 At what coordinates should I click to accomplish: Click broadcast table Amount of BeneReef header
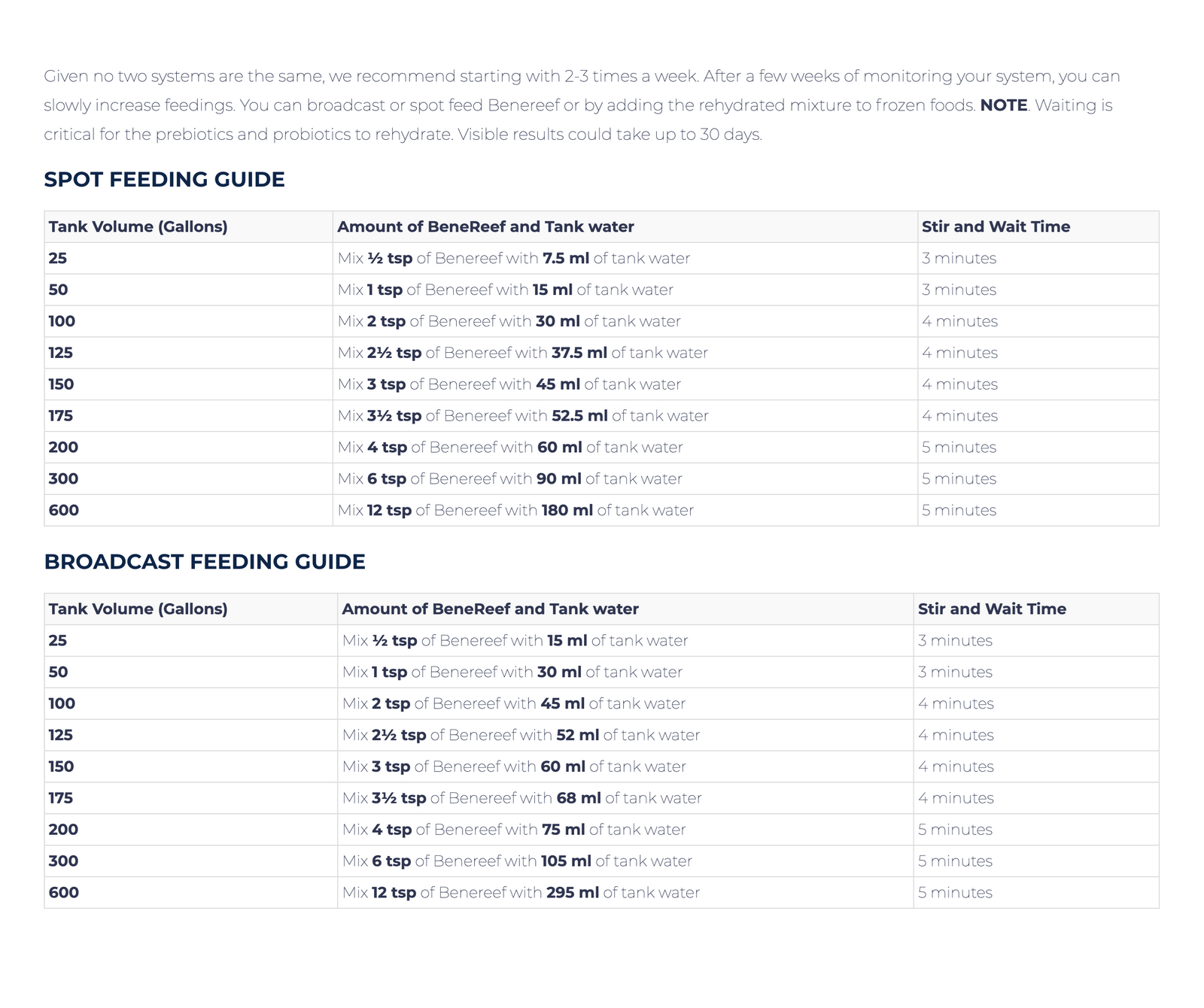(x=490, y=609)
